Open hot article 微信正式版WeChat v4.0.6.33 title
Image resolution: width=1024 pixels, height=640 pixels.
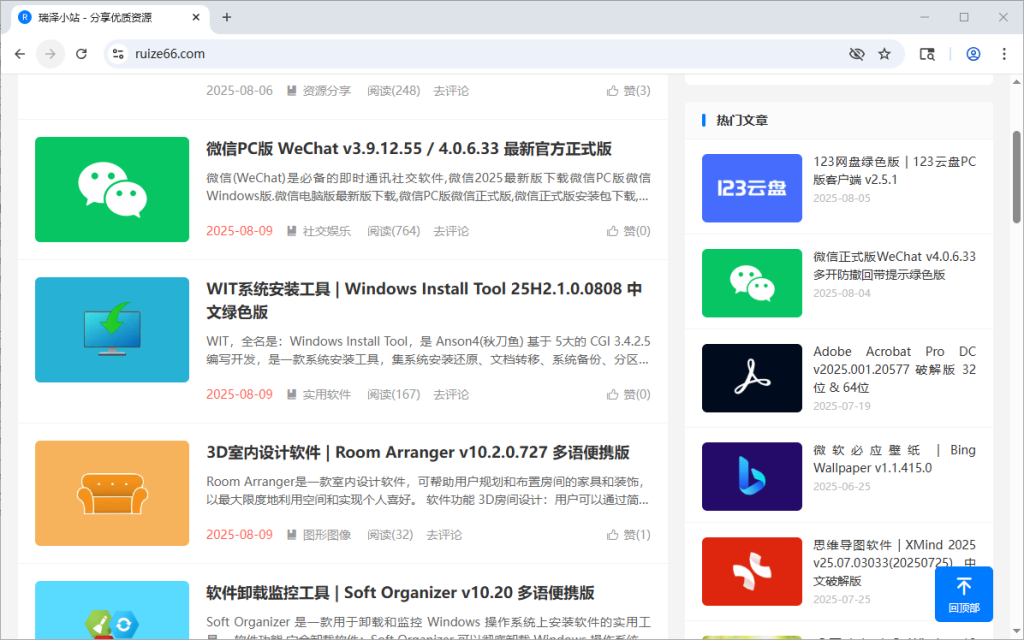pyautogui.click(x=894, y=266)
